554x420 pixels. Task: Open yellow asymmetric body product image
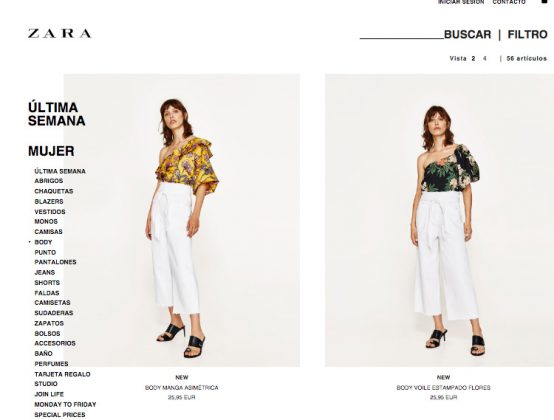click(x=182, y=220)
